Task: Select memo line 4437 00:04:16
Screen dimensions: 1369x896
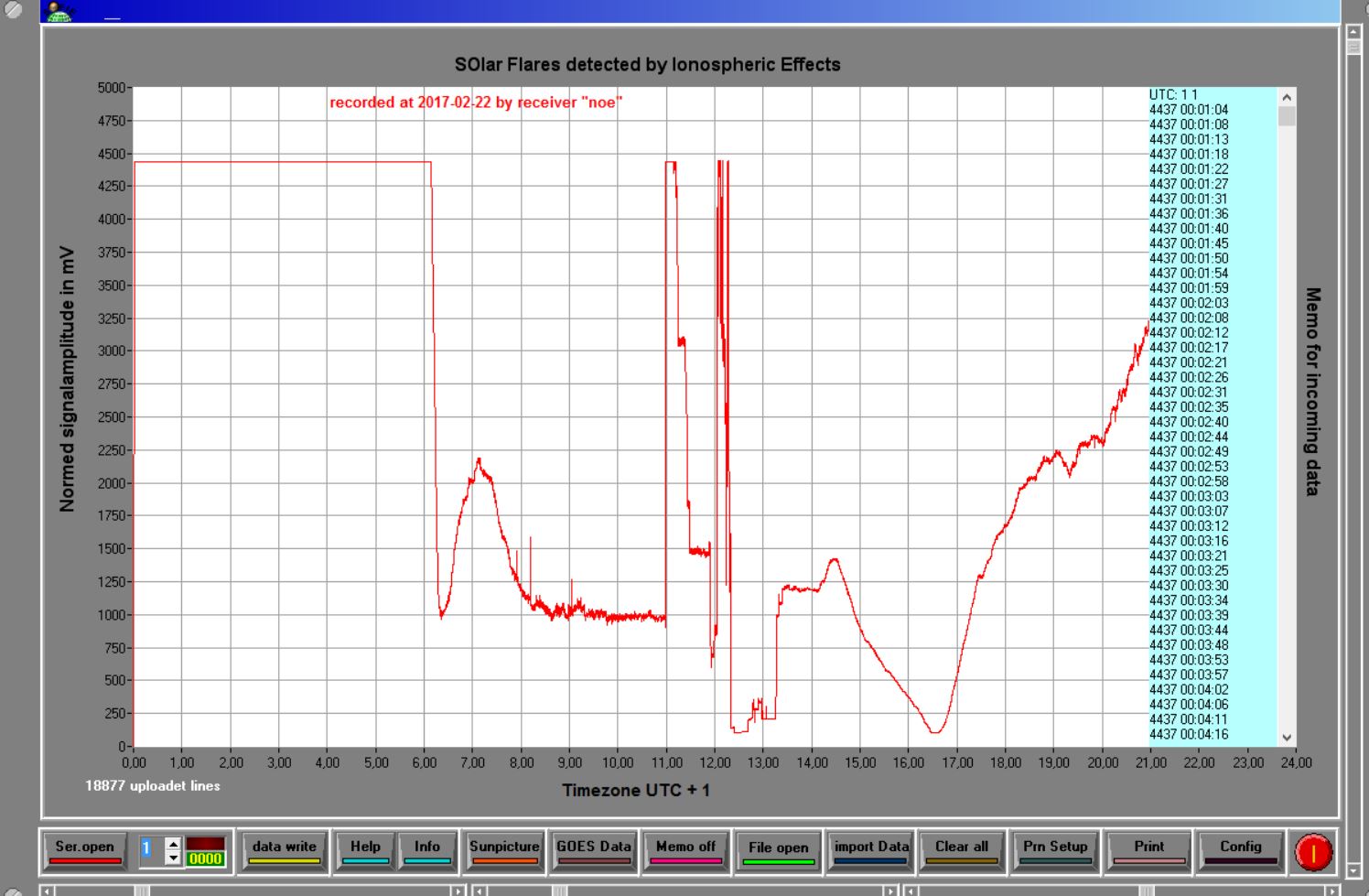Action: pyautogui.click(x=1189, y=734)
